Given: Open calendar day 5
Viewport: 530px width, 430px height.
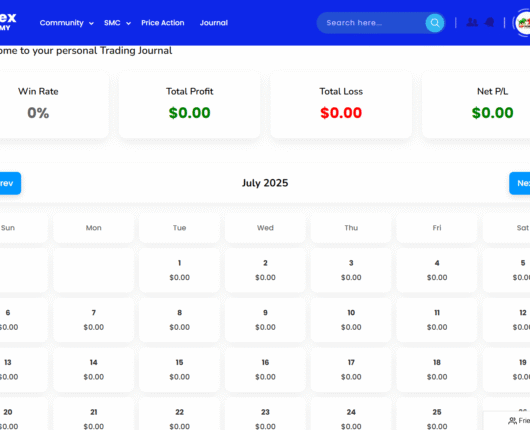Looking at the screenshot, I should [507, 270].
